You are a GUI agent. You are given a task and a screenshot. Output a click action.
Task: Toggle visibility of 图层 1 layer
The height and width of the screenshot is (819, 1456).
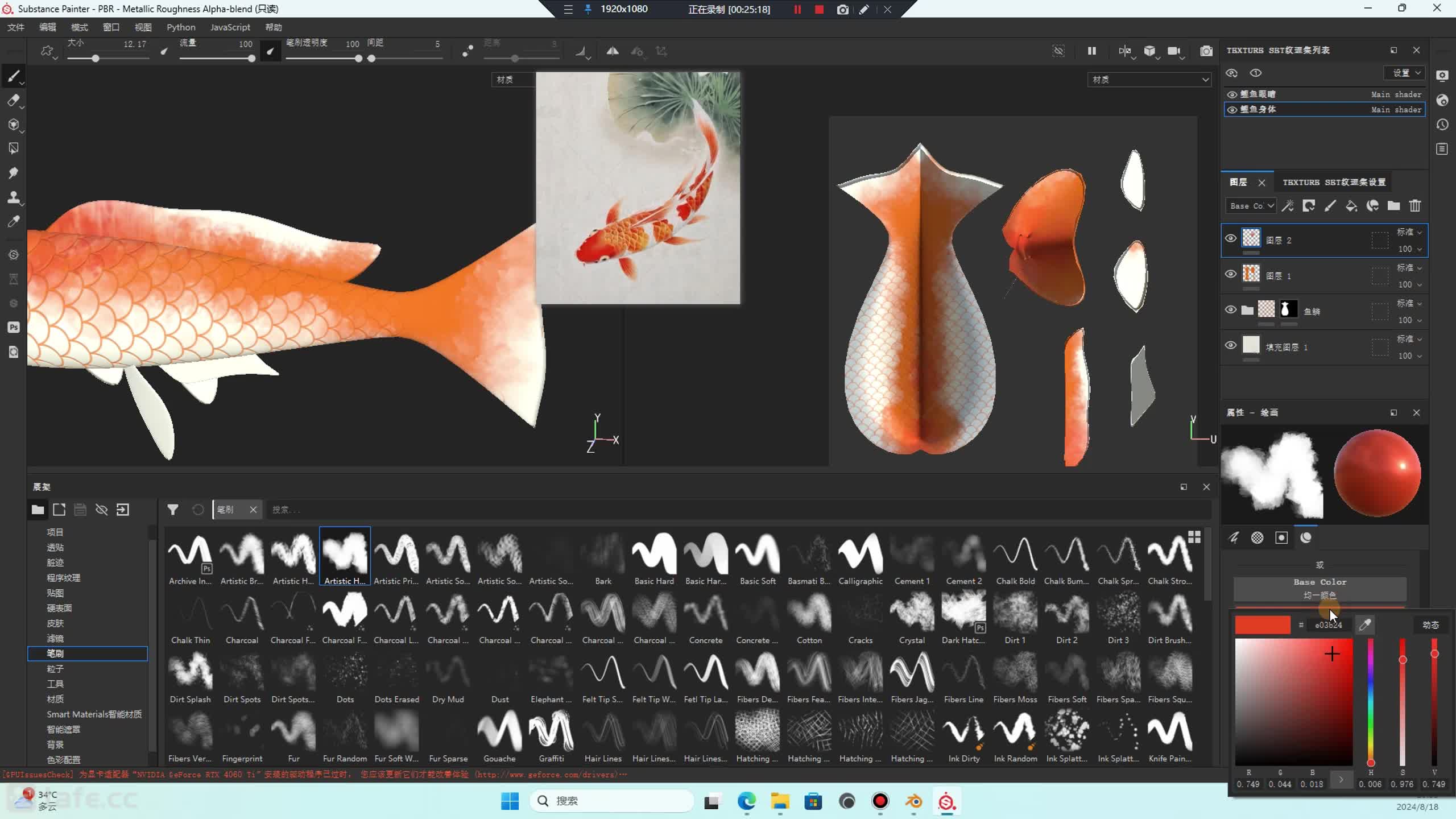pyautogui.click(x=1231, y=274)
